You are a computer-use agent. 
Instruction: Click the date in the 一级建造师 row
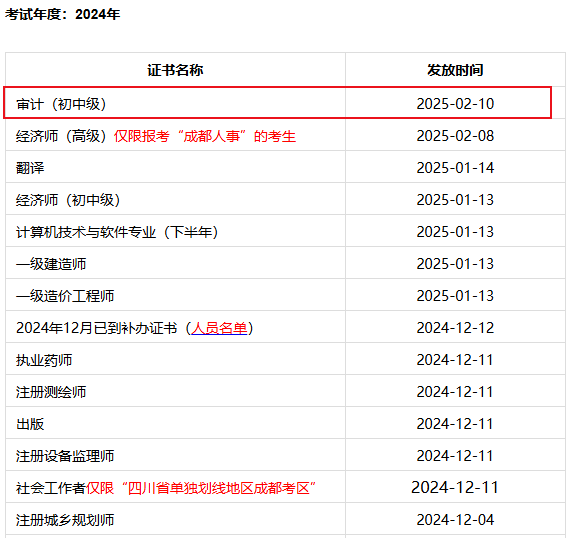pos(455,264)
